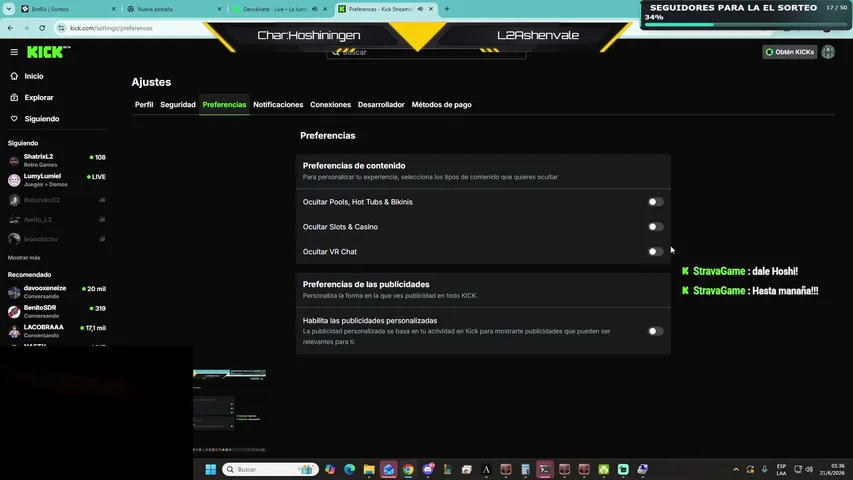Click the "20 mil" viewer count
The width and height of the screenshot is (853, 480).
pos(94,289)
